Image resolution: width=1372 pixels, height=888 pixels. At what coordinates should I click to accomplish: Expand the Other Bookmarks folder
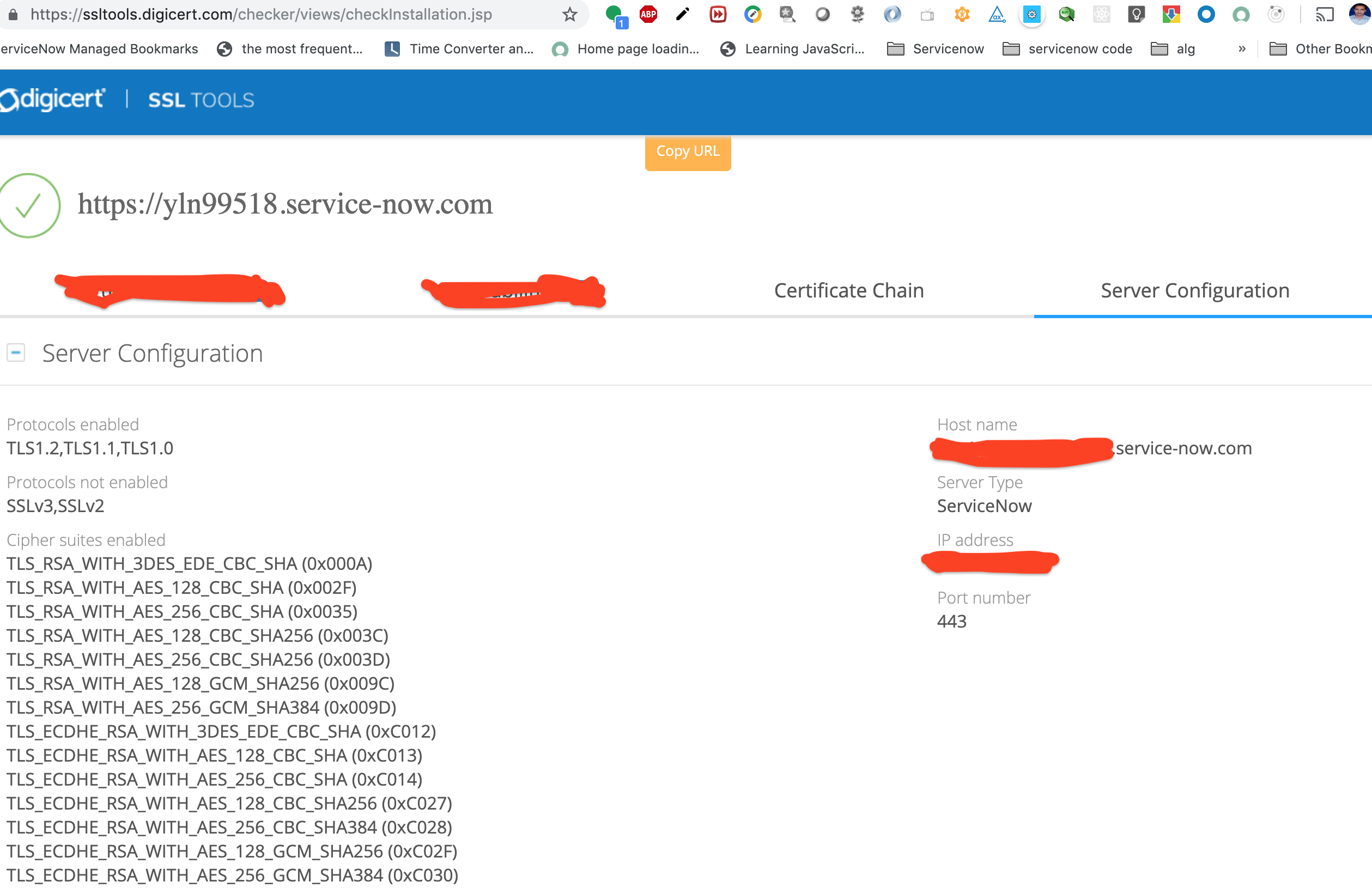coord(1320,49)
